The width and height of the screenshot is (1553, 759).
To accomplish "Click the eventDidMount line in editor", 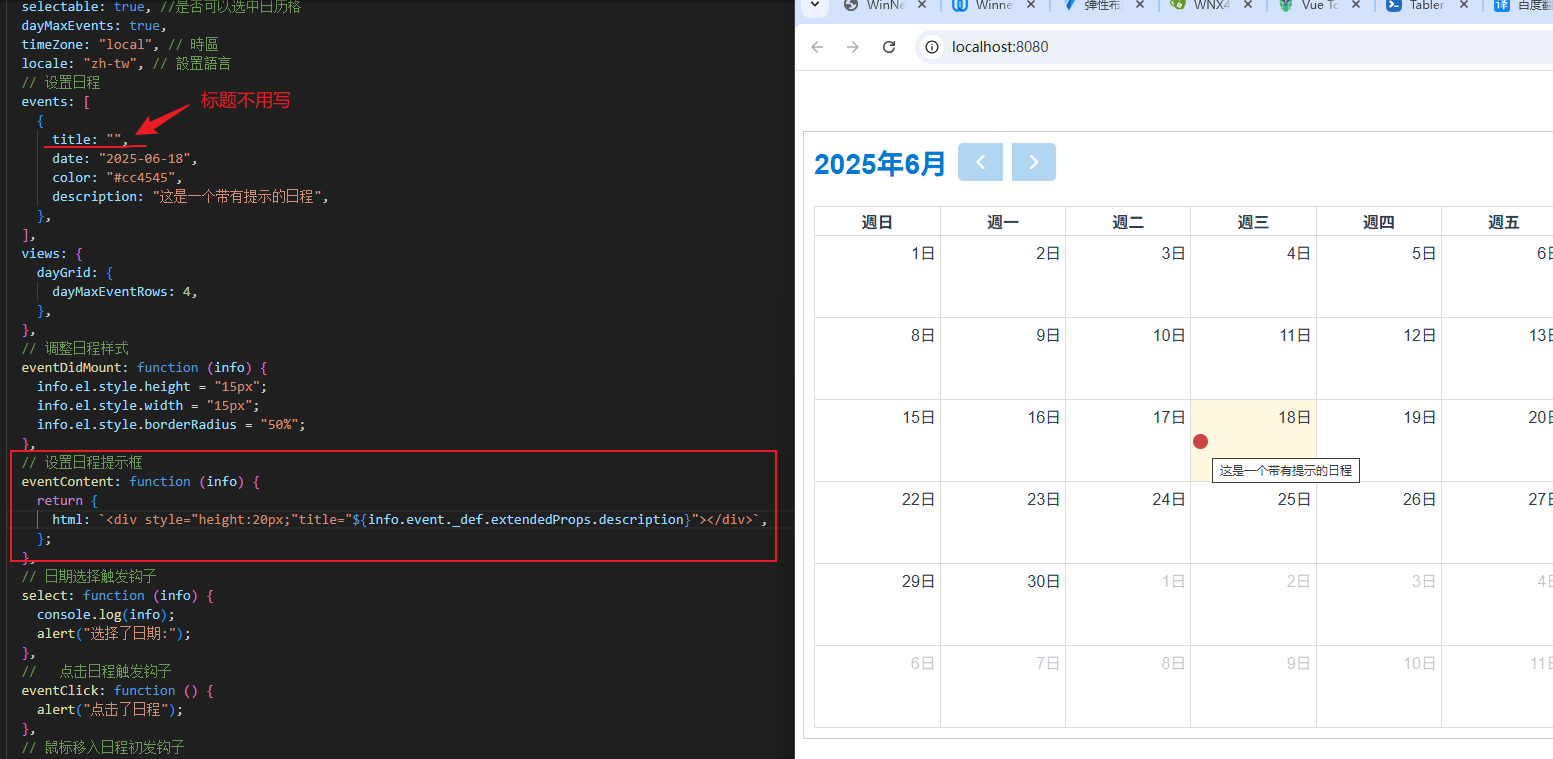I will pyautogui.click(x=144, y=367).
